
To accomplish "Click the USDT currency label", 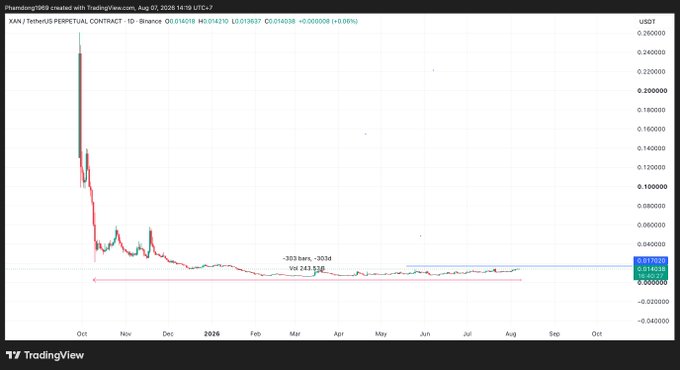I will pos(647,22).
